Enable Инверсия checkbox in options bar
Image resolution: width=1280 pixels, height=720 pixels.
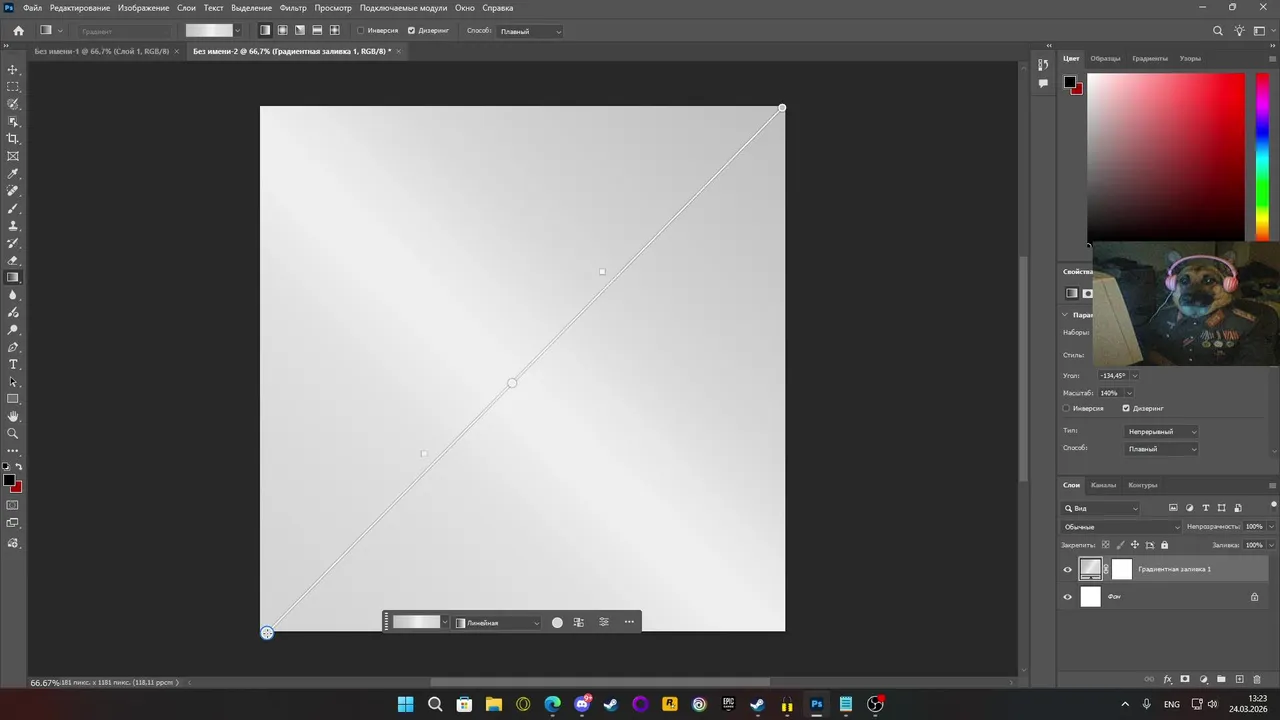coord(361,31)
